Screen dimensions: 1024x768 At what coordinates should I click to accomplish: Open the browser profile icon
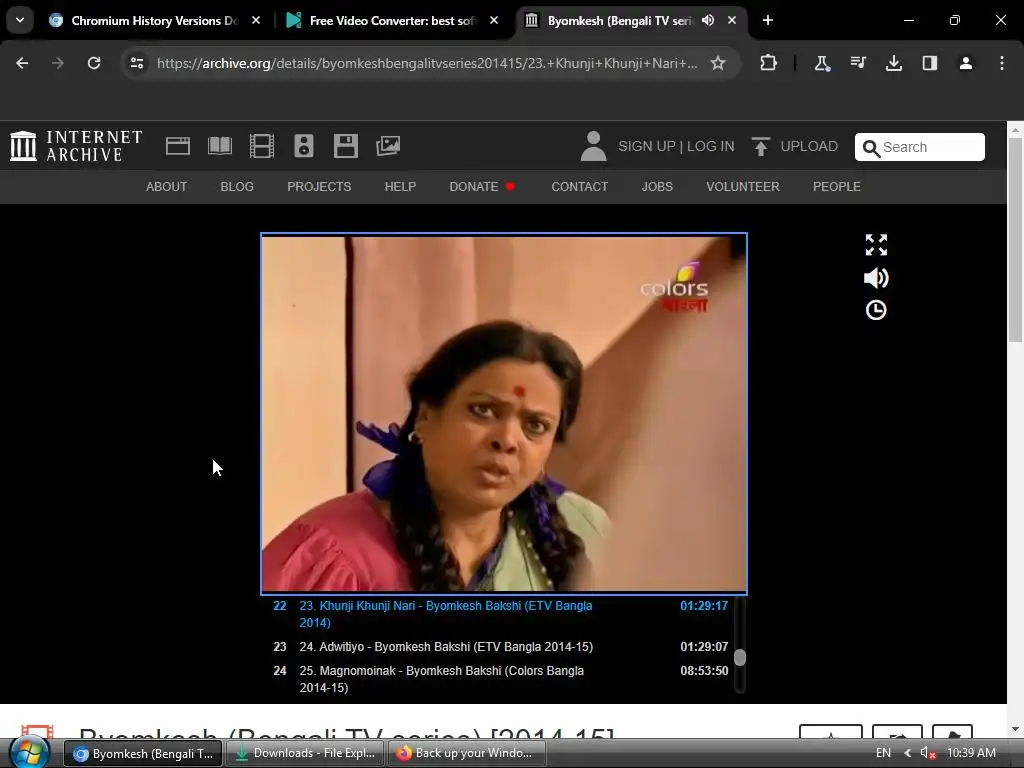[x=966, y=63]
